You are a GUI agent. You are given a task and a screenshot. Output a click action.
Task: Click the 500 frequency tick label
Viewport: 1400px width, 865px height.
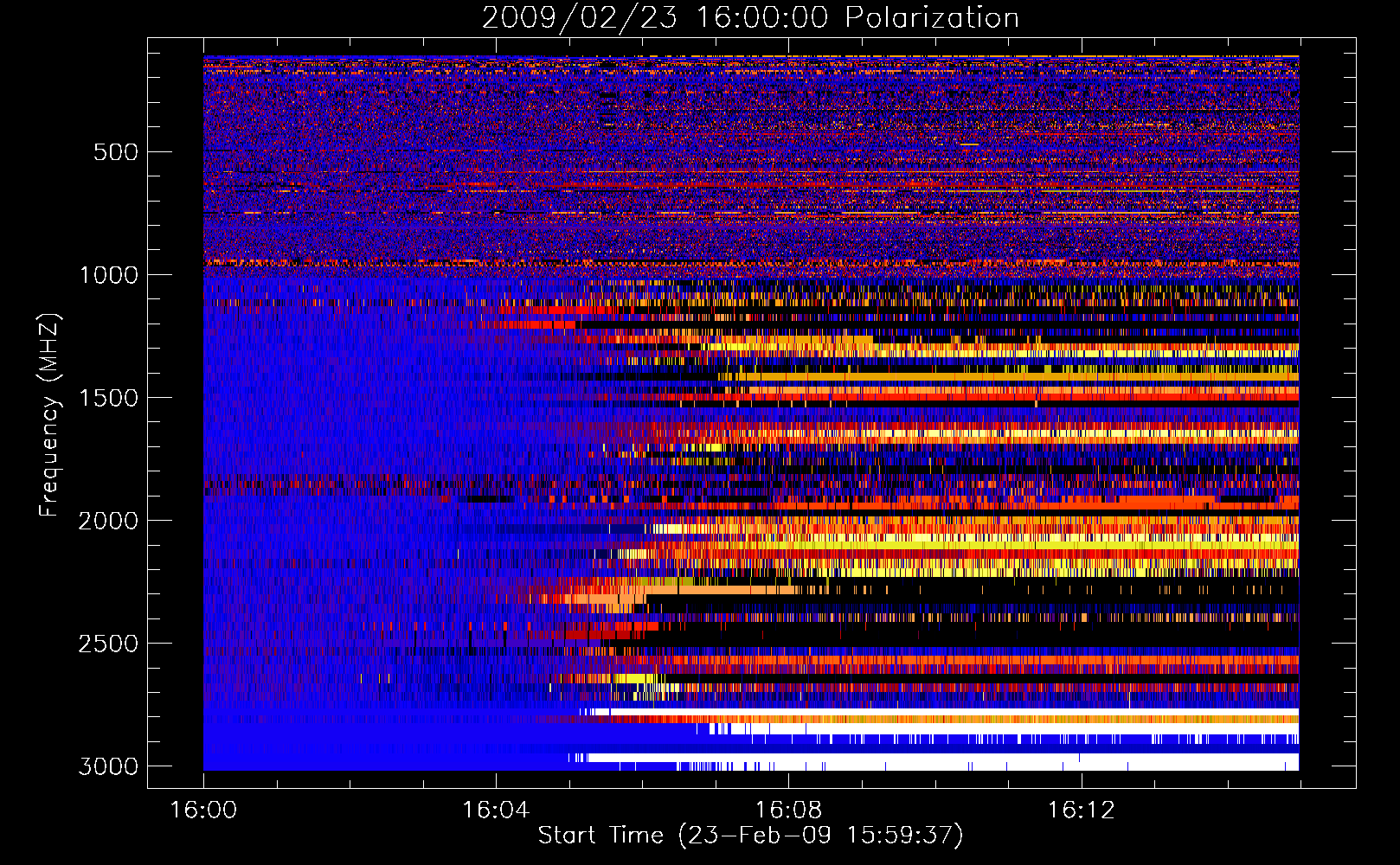click(116, 152)
